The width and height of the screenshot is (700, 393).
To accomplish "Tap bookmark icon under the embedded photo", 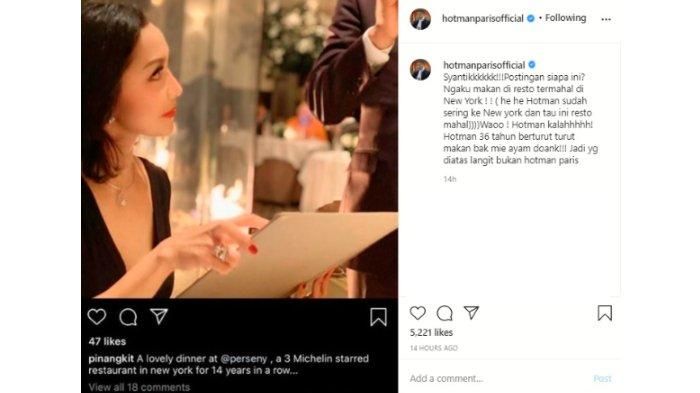I will point(378,317).
